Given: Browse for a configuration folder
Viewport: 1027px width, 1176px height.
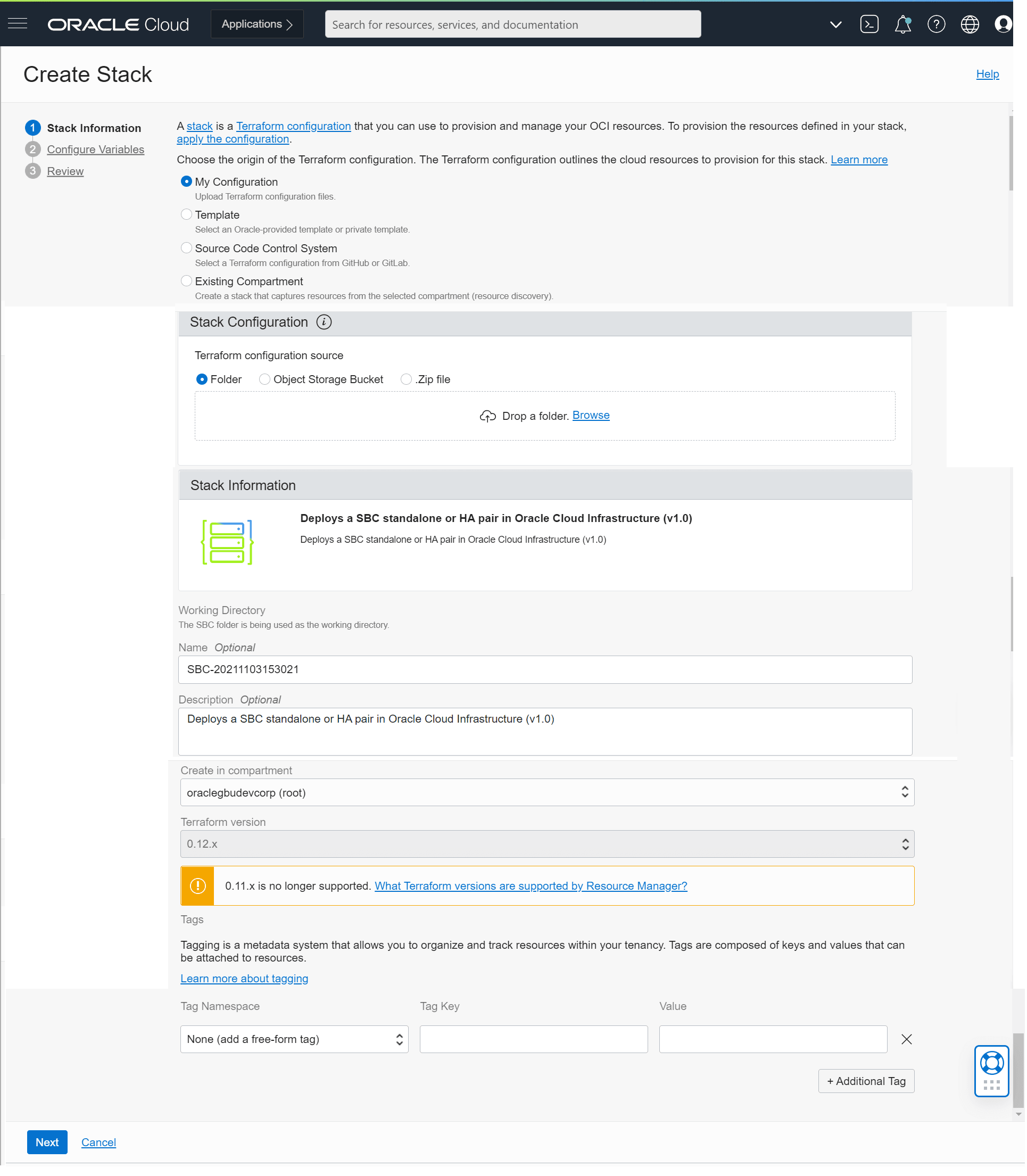Looking at the screenshot, I should pyautogui.click(x=591, y=415).
